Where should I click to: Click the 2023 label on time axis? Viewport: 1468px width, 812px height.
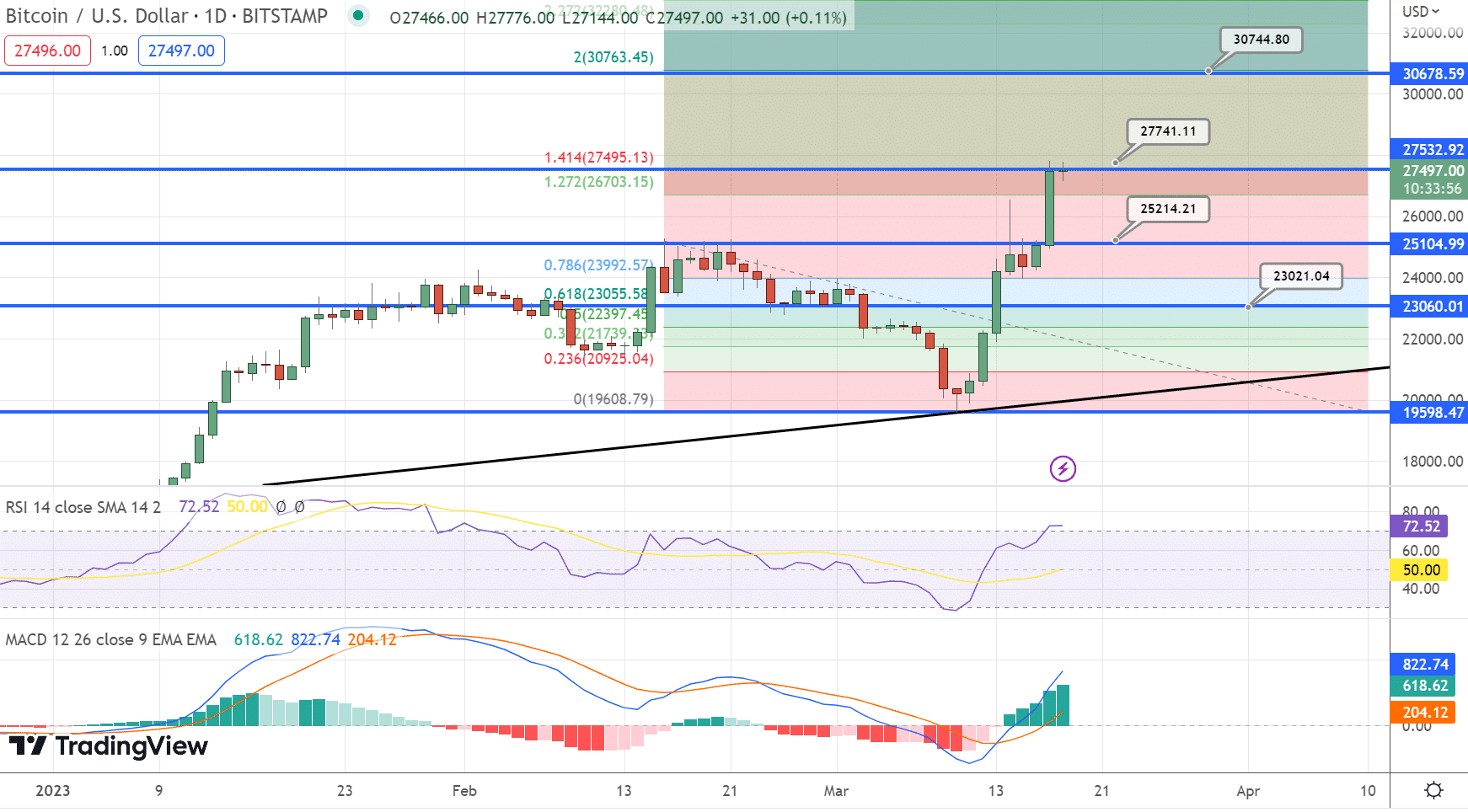52,791
